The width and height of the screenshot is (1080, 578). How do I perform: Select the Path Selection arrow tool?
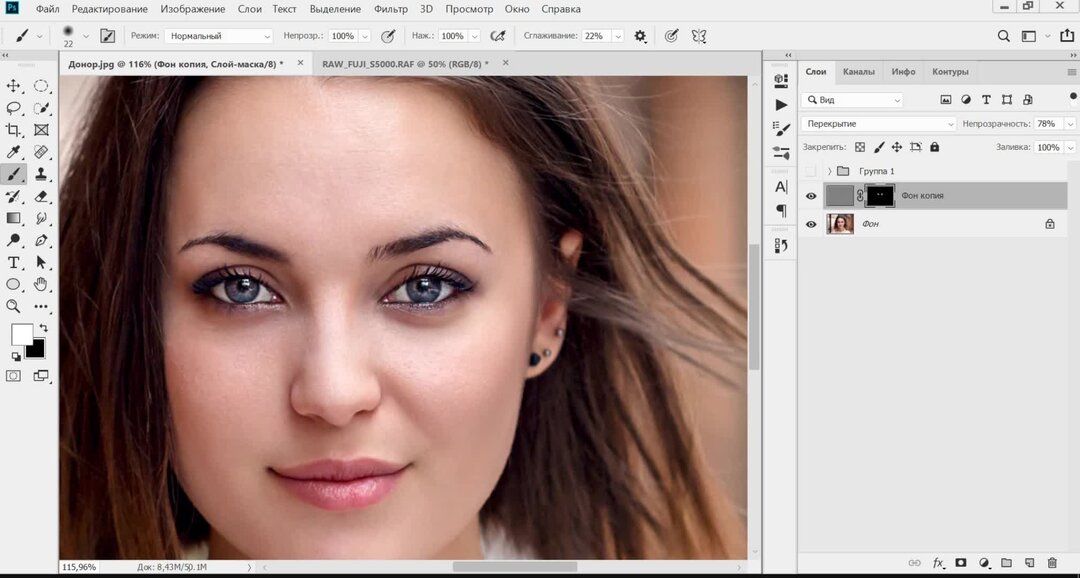pyautogui.click(x=41, y=262)
